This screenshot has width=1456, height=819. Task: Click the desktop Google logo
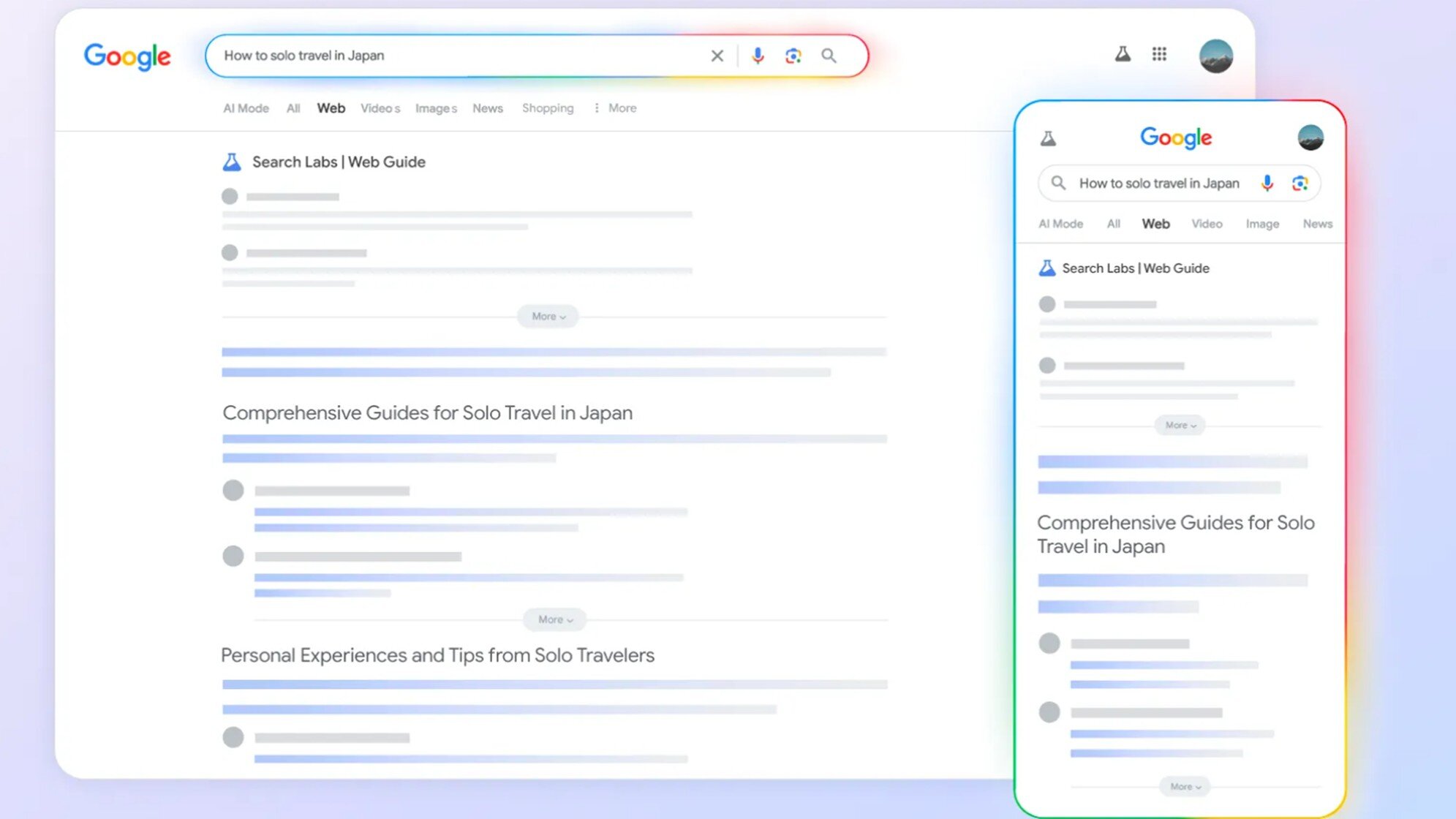(x=127, y=56)
